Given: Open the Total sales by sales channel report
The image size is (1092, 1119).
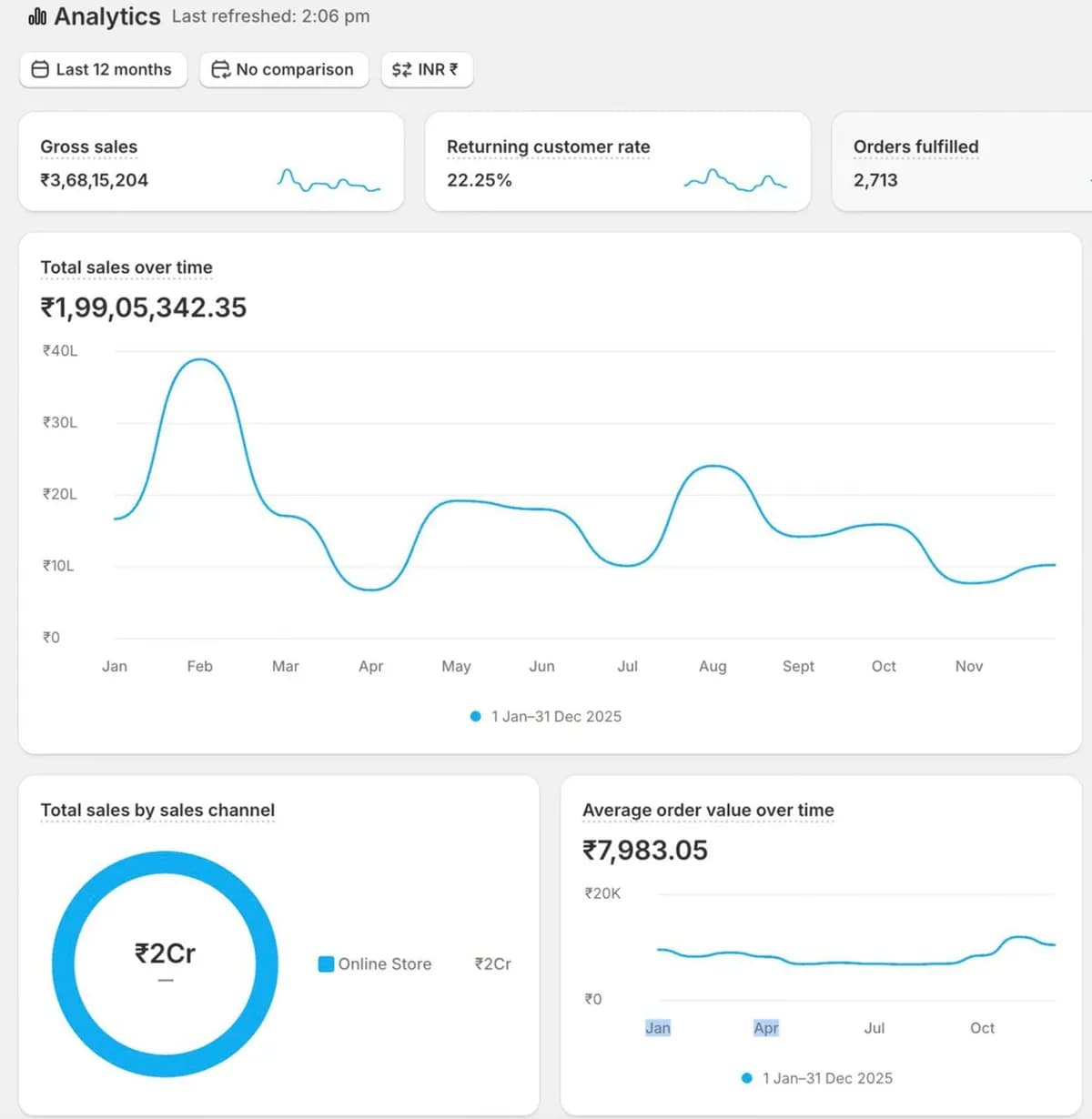Looking at the screenshot, I should [157, 810].
